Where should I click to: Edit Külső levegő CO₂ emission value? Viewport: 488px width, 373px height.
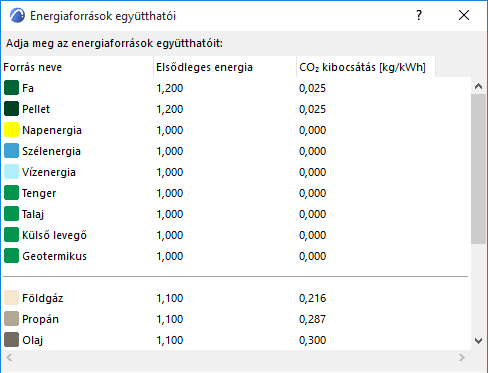(x=312, y=235)
